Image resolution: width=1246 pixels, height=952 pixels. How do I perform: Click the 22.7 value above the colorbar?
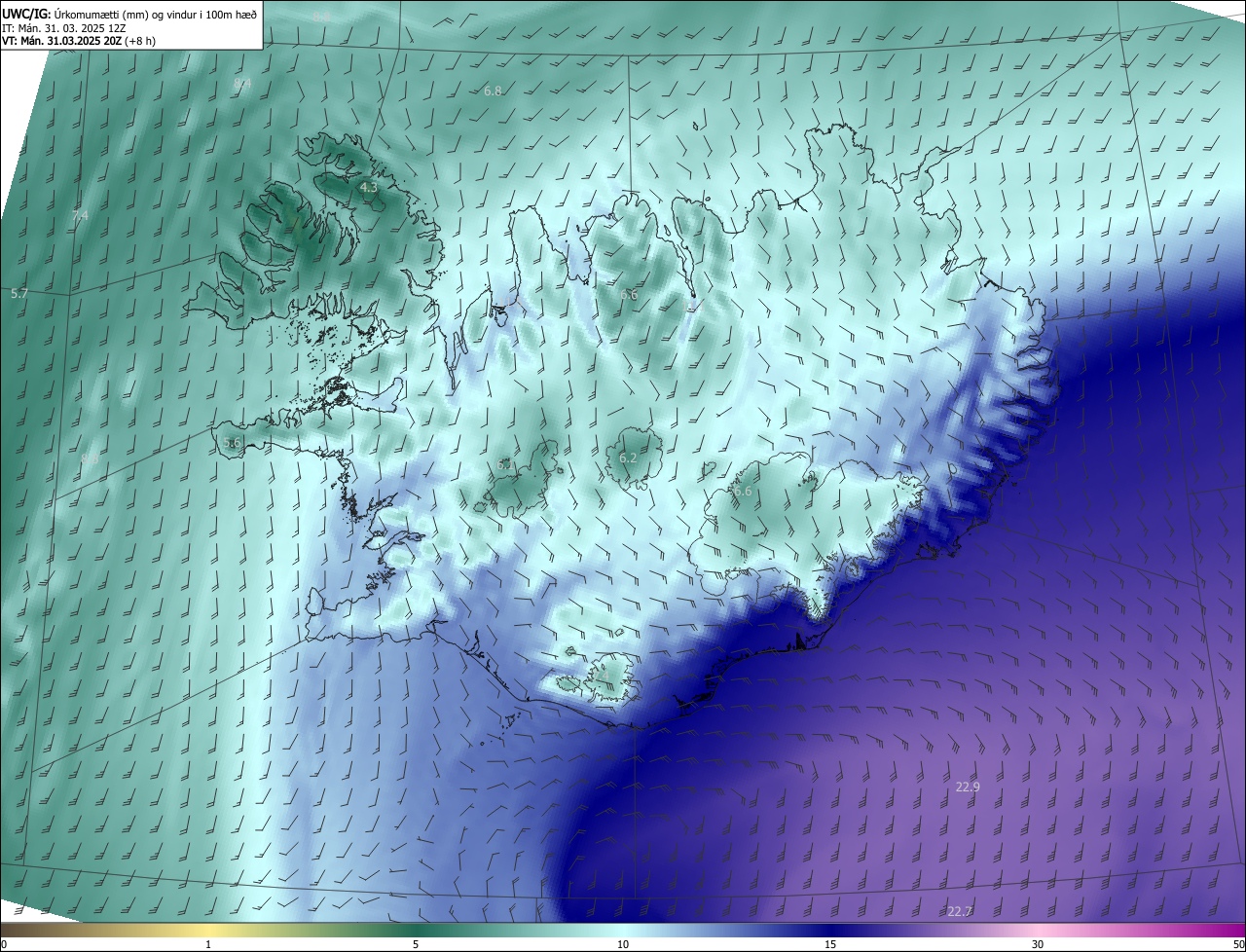coord(959,911)
